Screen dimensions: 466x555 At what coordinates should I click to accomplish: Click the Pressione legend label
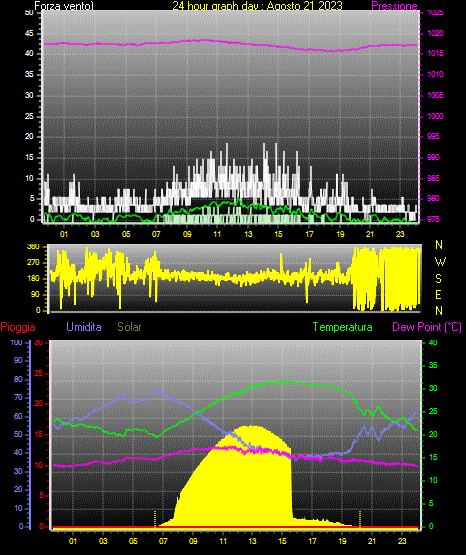pos(394,6)
